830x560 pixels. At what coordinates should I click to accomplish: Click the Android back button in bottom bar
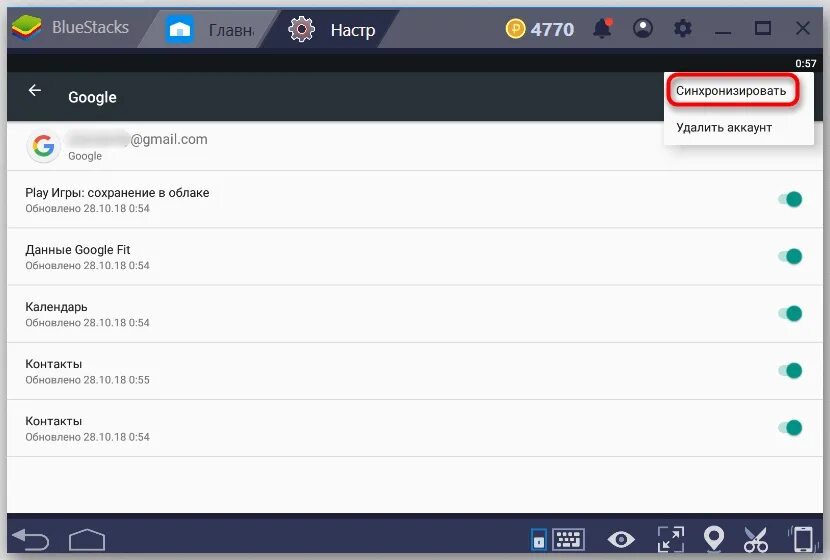coord(31,539)
